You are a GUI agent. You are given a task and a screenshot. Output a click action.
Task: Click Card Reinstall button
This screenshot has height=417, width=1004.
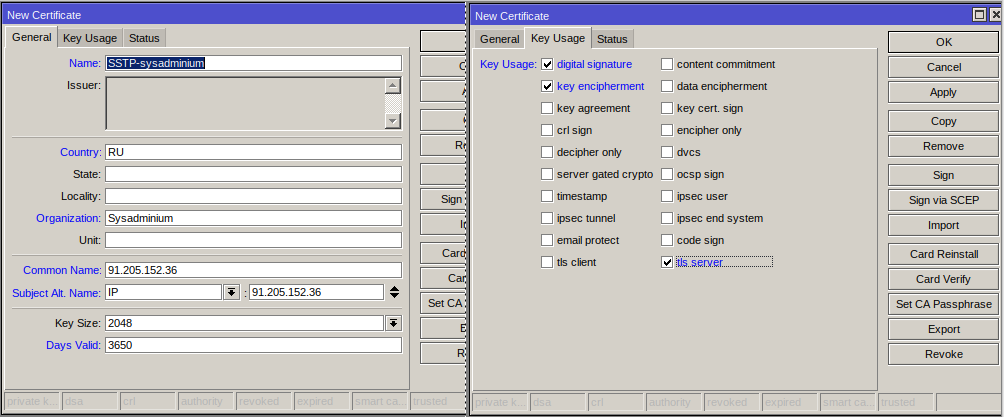click(x=943, y=254)
